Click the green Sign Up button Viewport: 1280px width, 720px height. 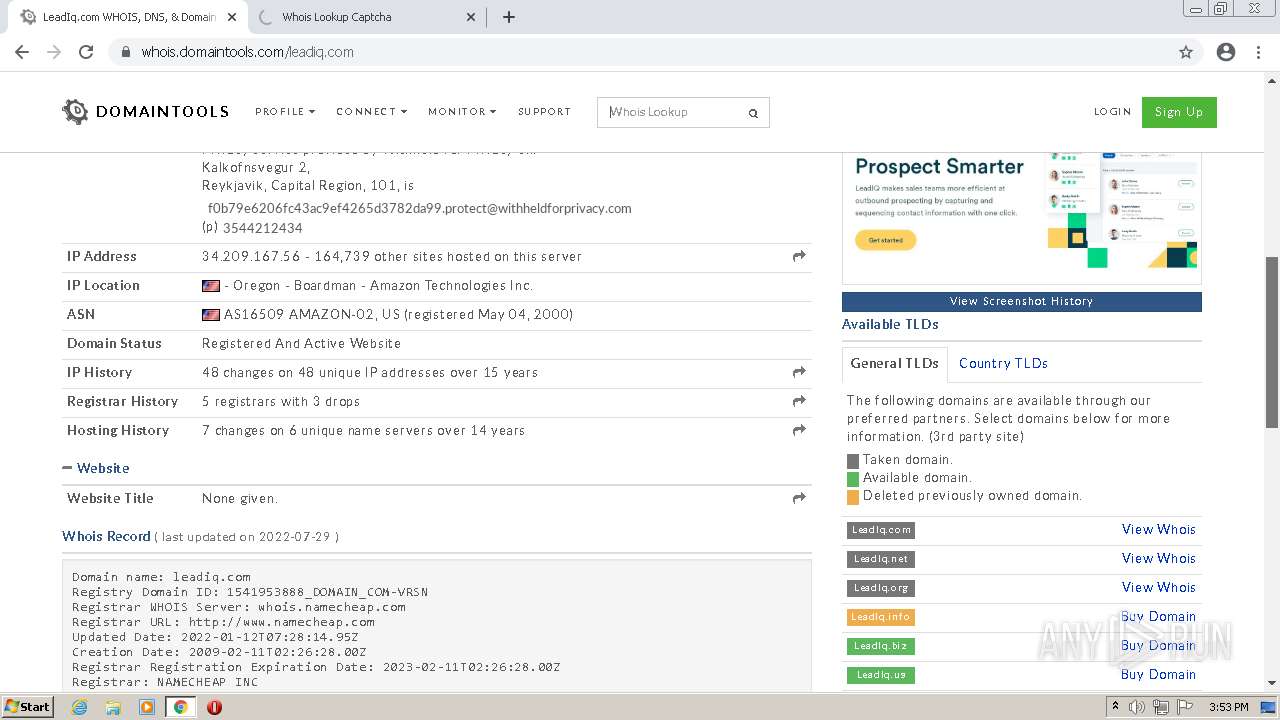[1179, 112]
